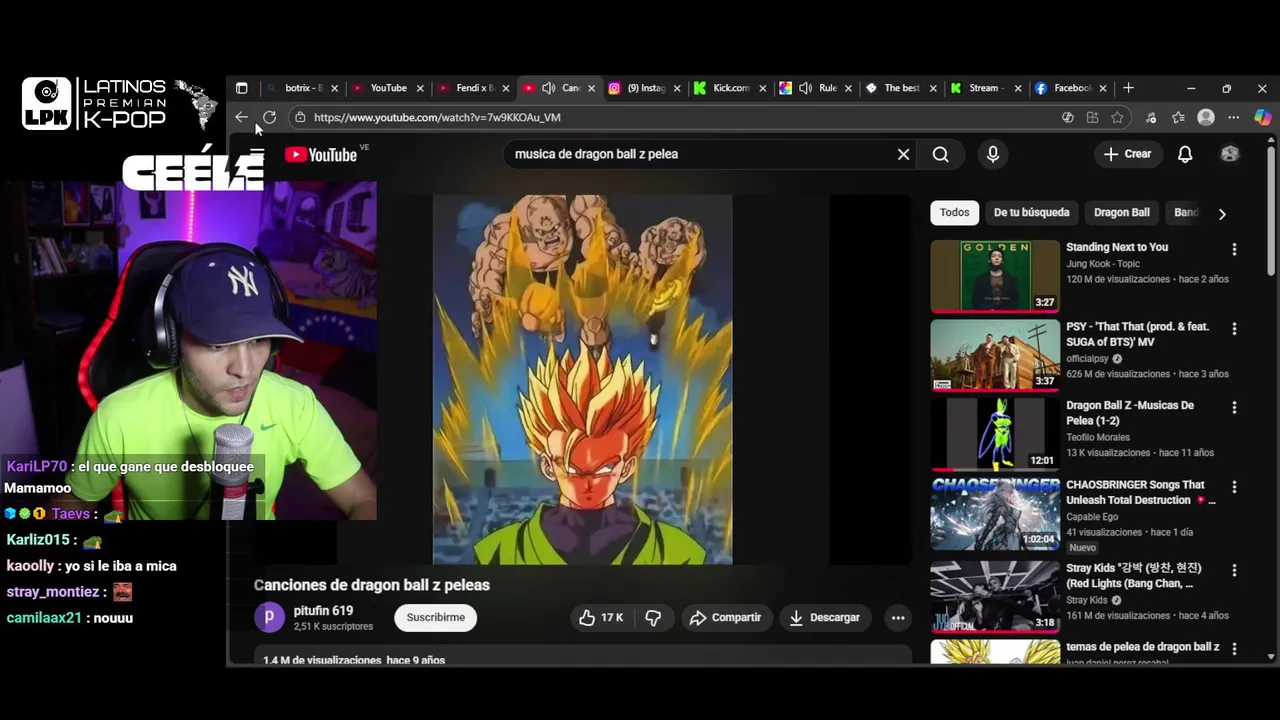Click the site info lock icon

click(x=299, y=117)
